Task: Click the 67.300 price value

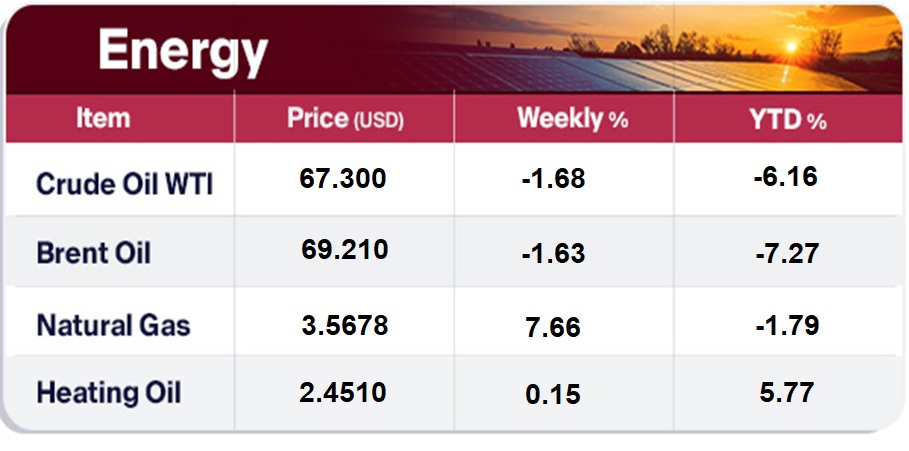Action: pos(343,179)
